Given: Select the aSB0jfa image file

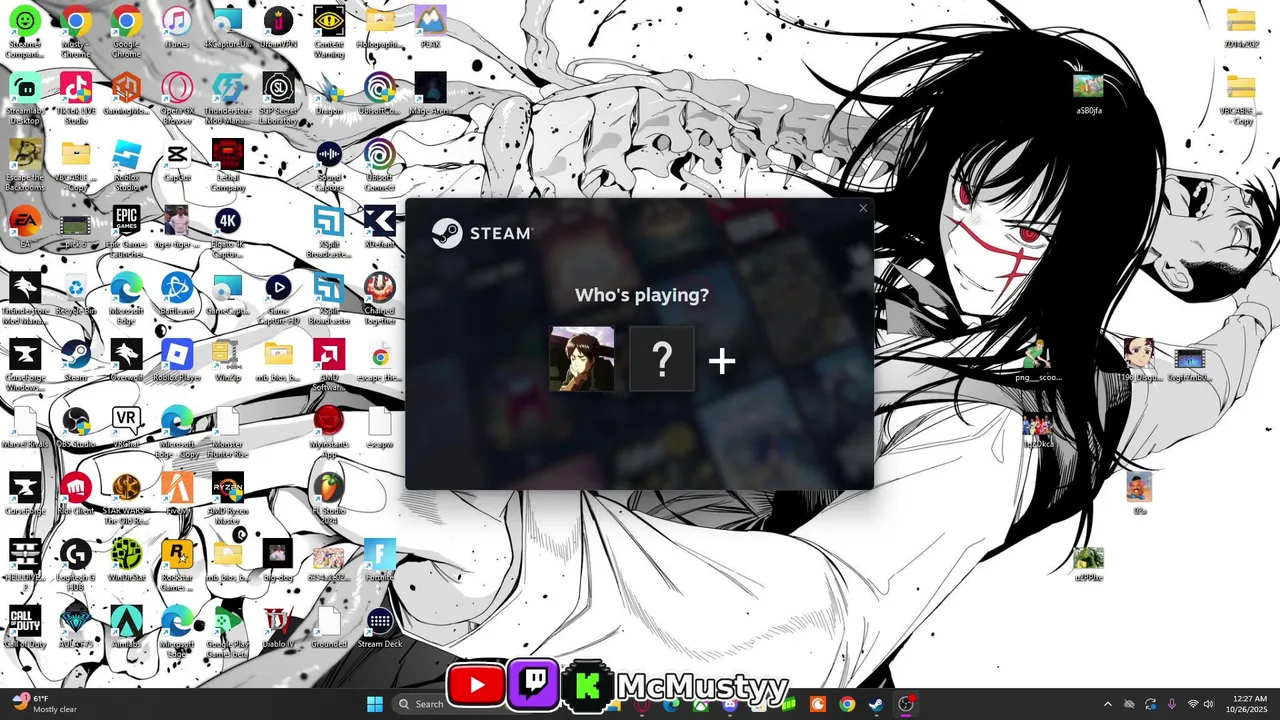Looking at the screenshot, I should coord(1088,94).
